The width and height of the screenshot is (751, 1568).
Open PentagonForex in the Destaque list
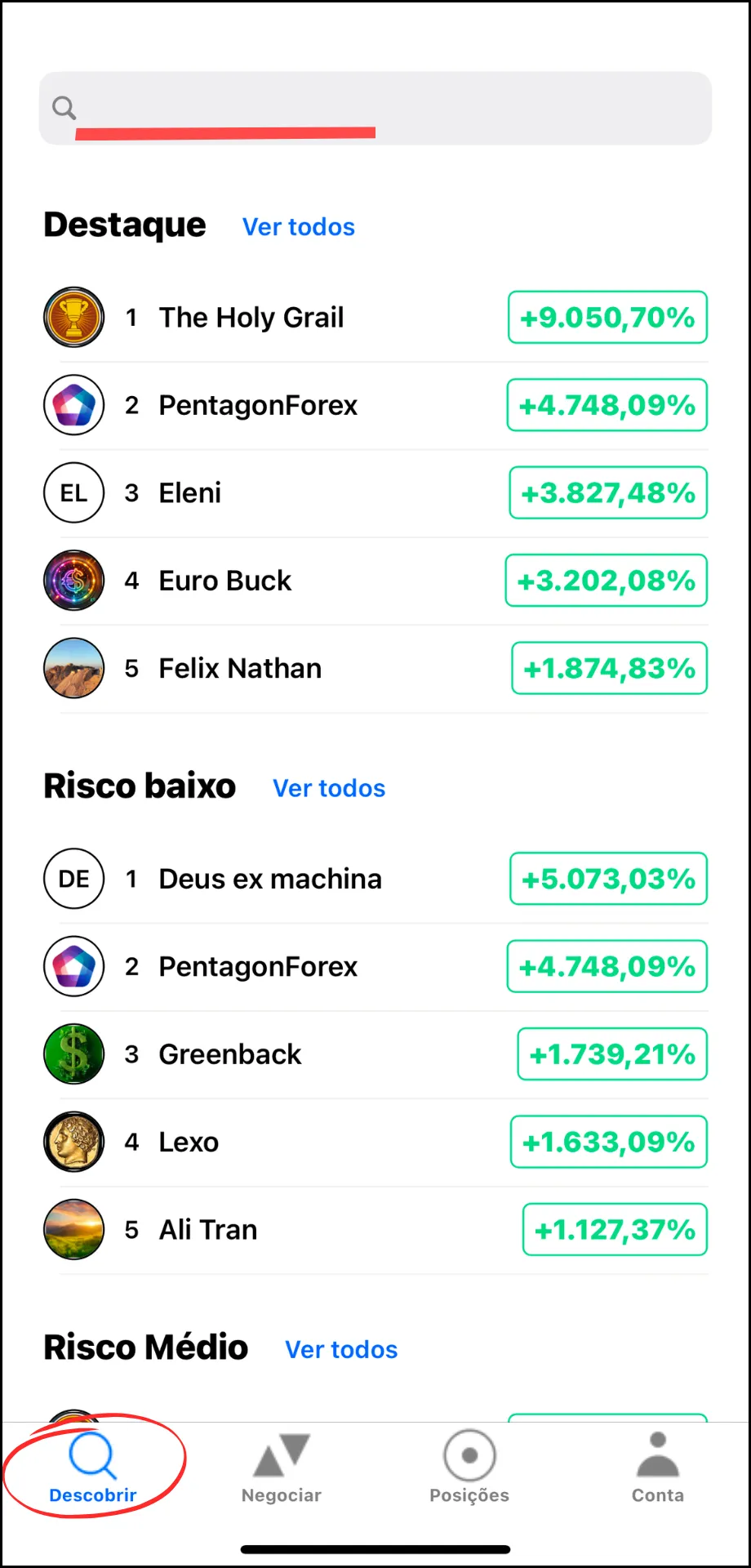coord(375,405)
